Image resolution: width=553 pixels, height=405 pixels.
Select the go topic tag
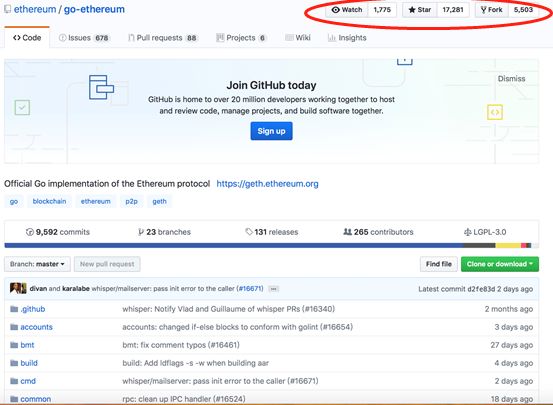coord(14,201)
